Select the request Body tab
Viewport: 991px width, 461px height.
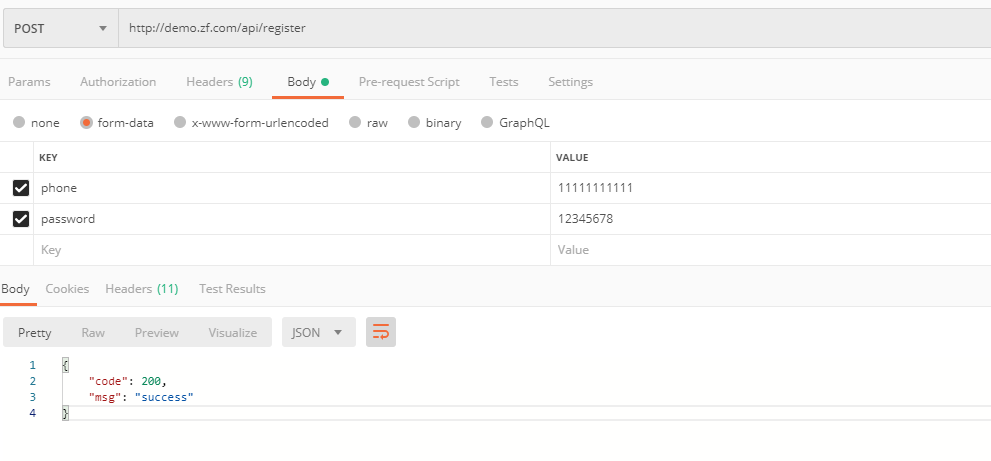click(x=308, y=82)
